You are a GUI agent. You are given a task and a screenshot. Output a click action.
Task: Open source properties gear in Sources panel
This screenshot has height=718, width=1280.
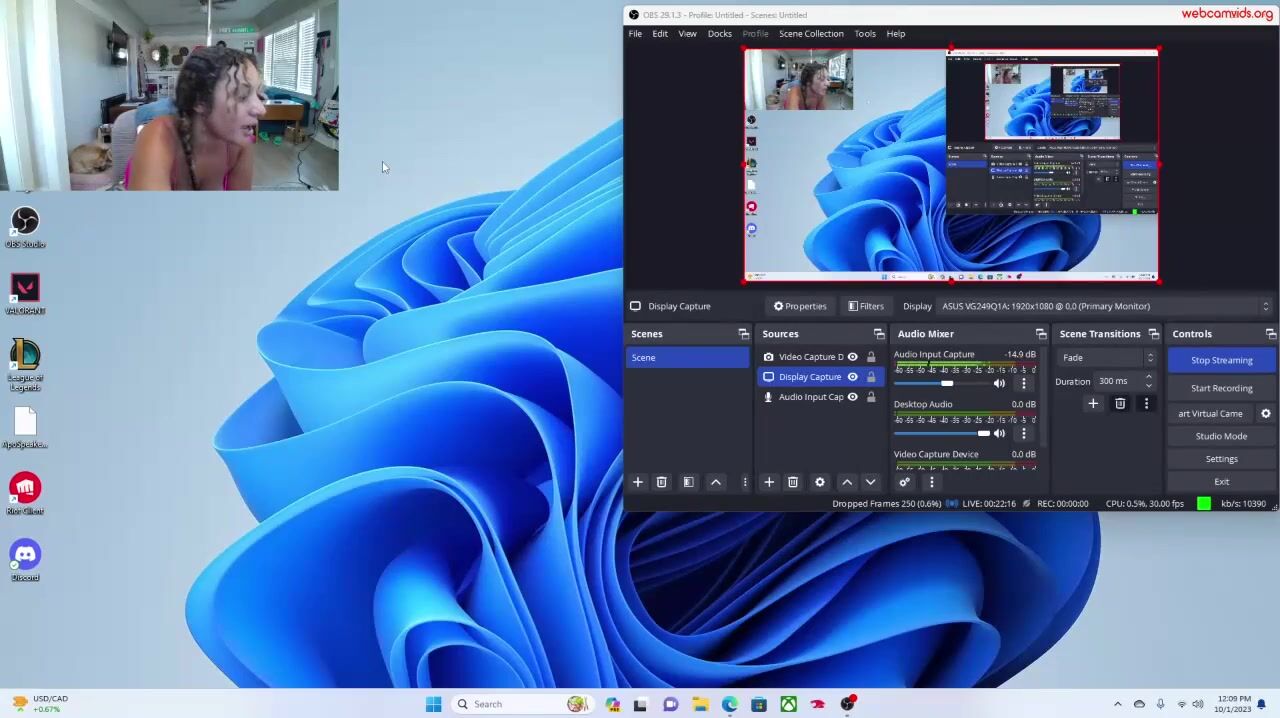point(820,482)
